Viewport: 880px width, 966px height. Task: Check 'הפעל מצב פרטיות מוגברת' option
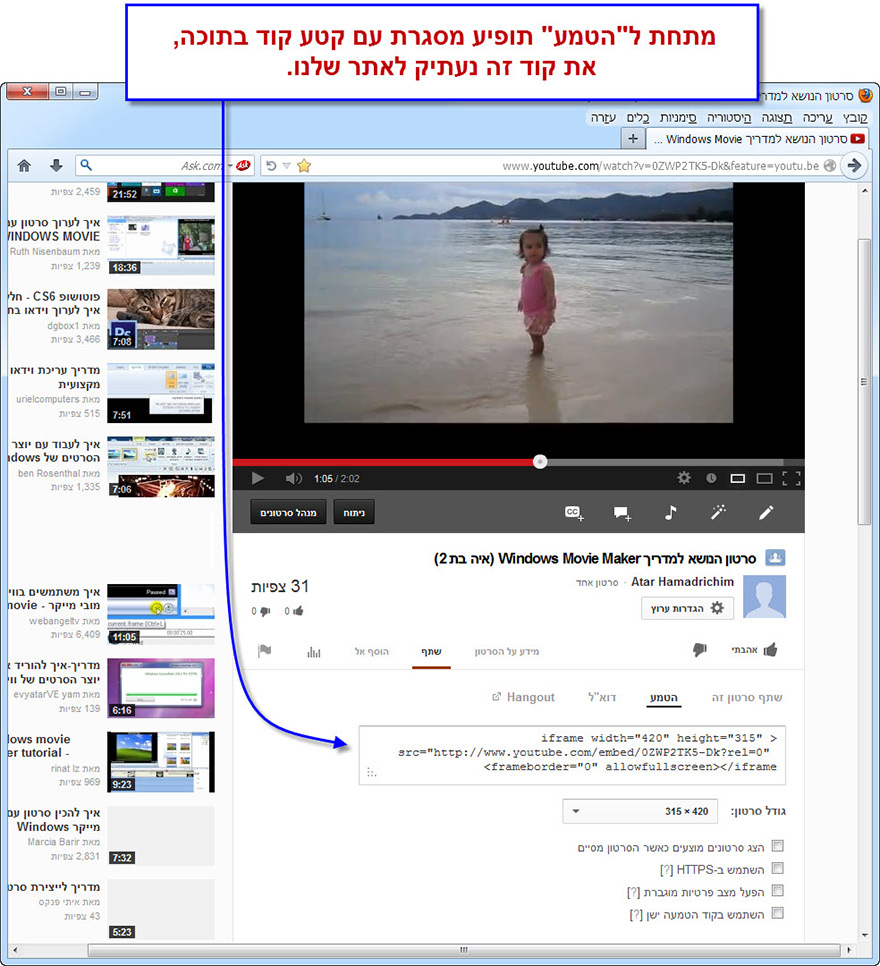pyautogui.click(x=778, y=891)
